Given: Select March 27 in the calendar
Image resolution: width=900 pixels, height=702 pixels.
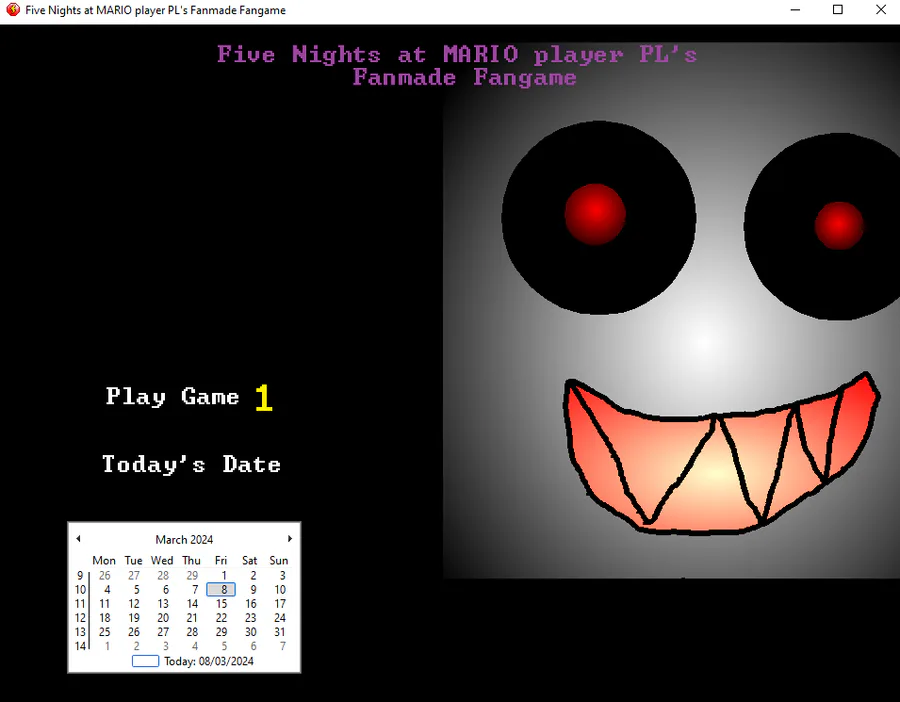Looking at the screenshot, I should coord(163,632).
